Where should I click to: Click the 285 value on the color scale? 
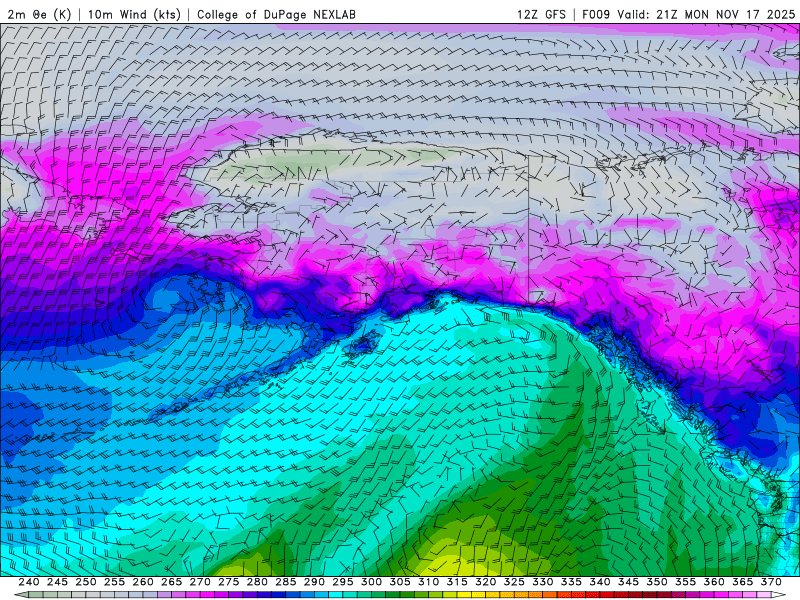(286, 582)
